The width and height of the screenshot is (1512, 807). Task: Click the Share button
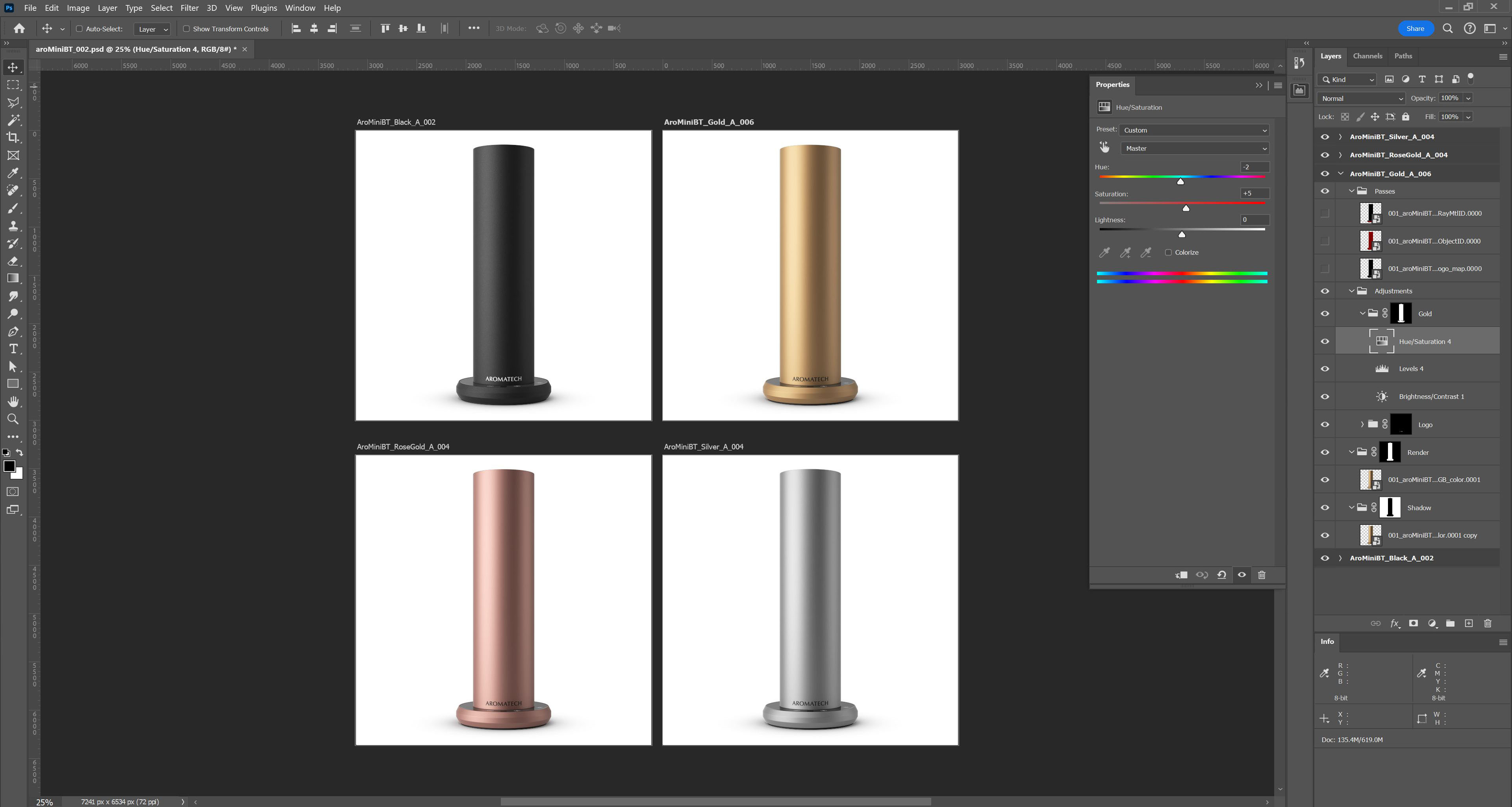1416,28
